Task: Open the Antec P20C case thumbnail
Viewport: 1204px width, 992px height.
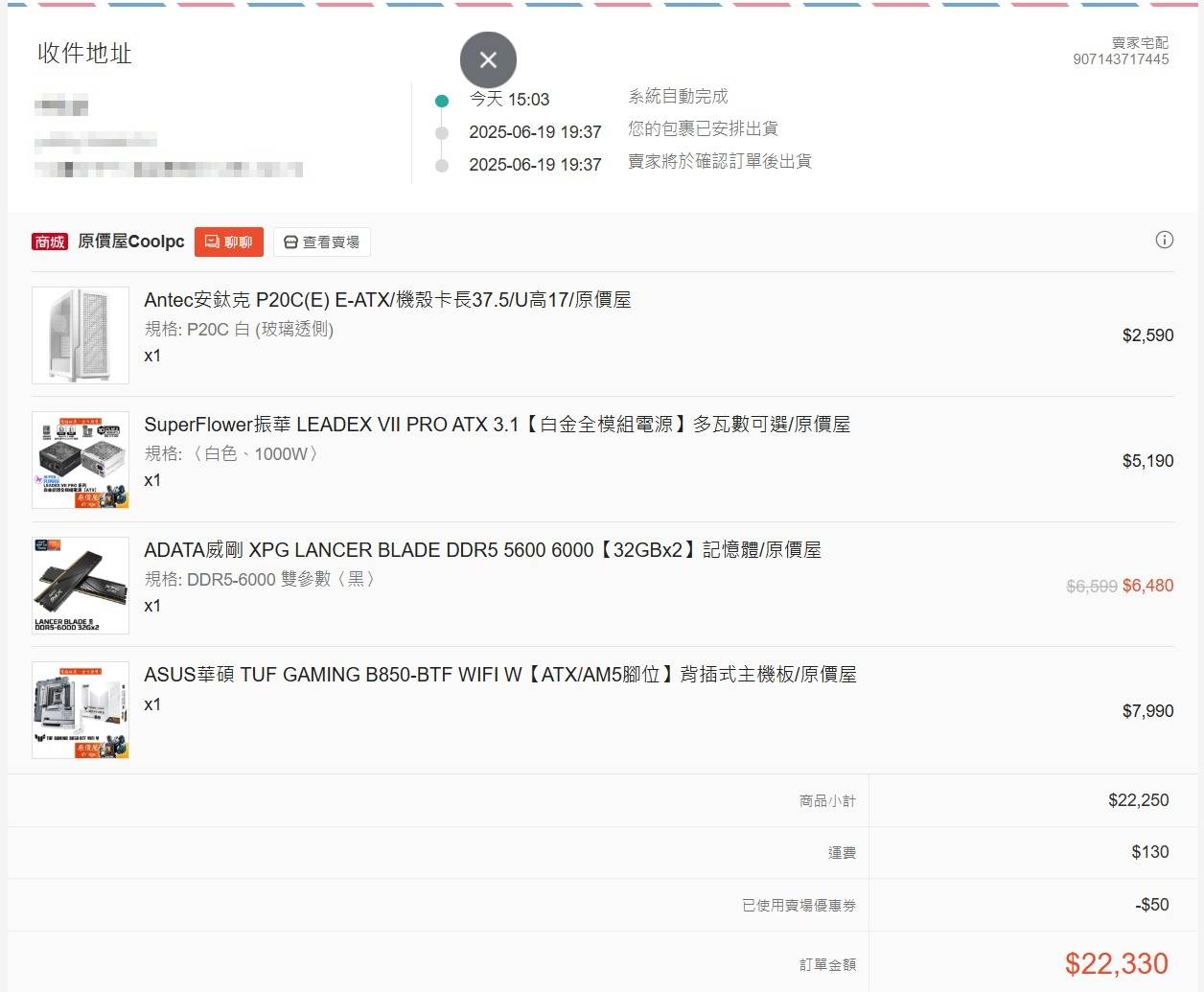Action: [81, 335]
